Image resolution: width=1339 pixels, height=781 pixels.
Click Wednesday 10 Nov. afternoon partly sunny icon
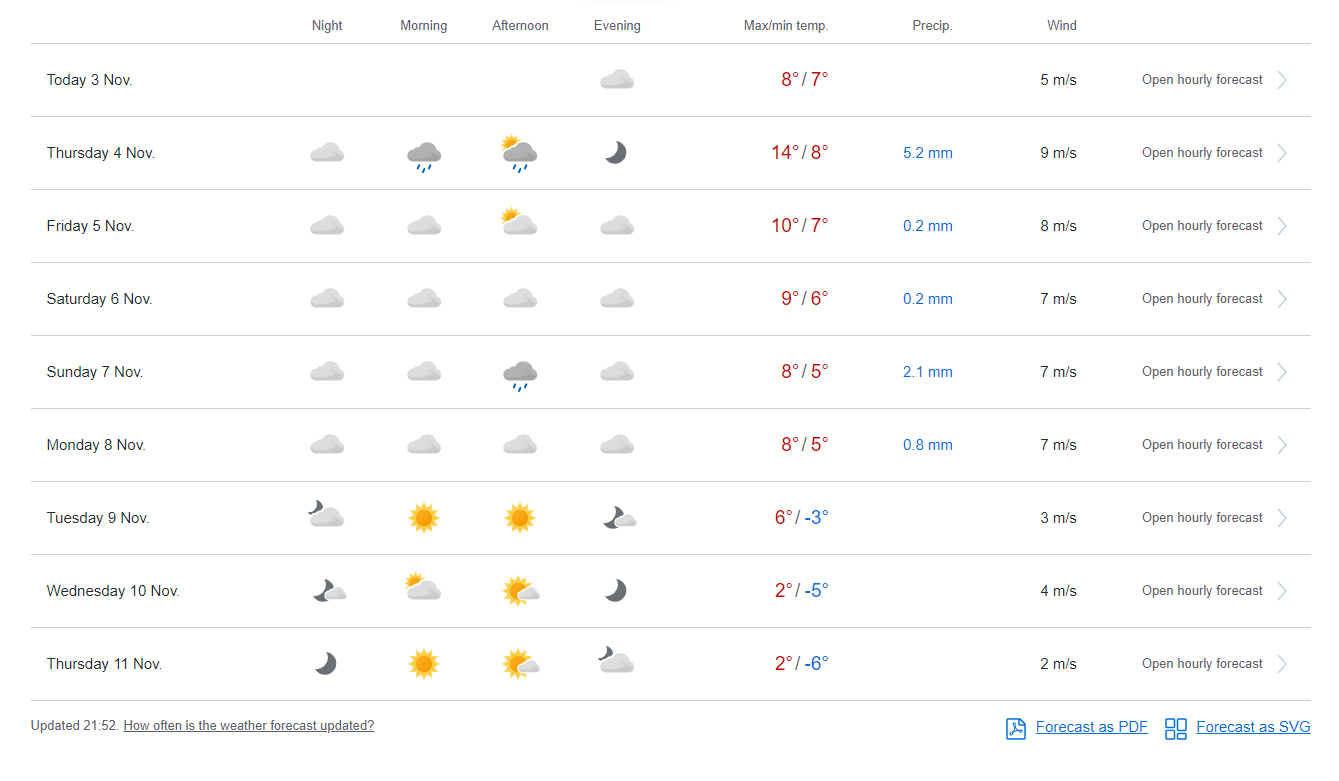(520, 591)
